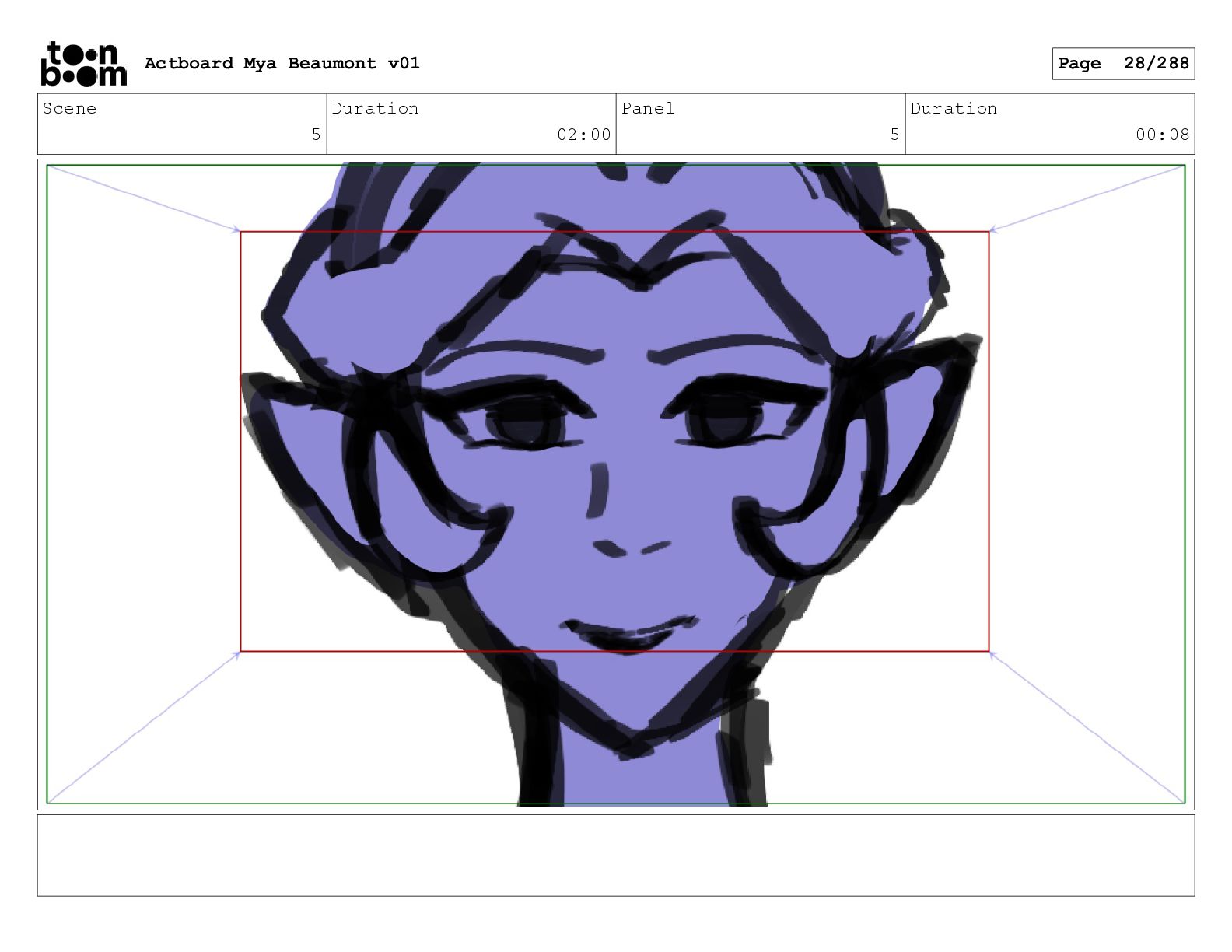Click the Toon Boom logo
This screenshot has height=952, width=1232.
pos(83,64)
